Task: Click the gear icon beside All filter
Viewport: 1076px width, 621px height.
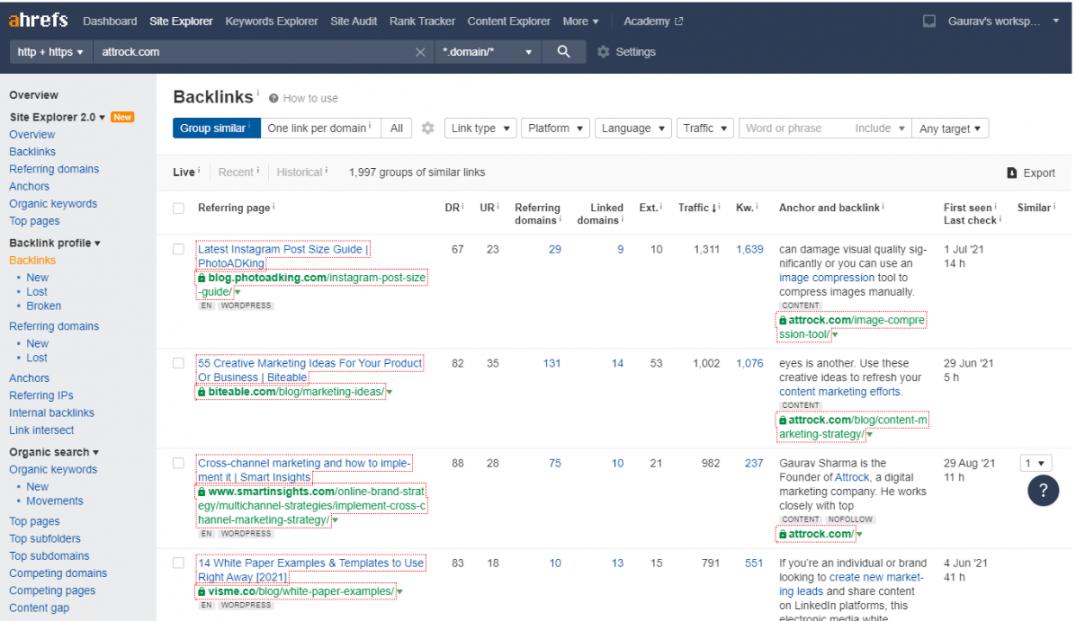Action: 427,128
